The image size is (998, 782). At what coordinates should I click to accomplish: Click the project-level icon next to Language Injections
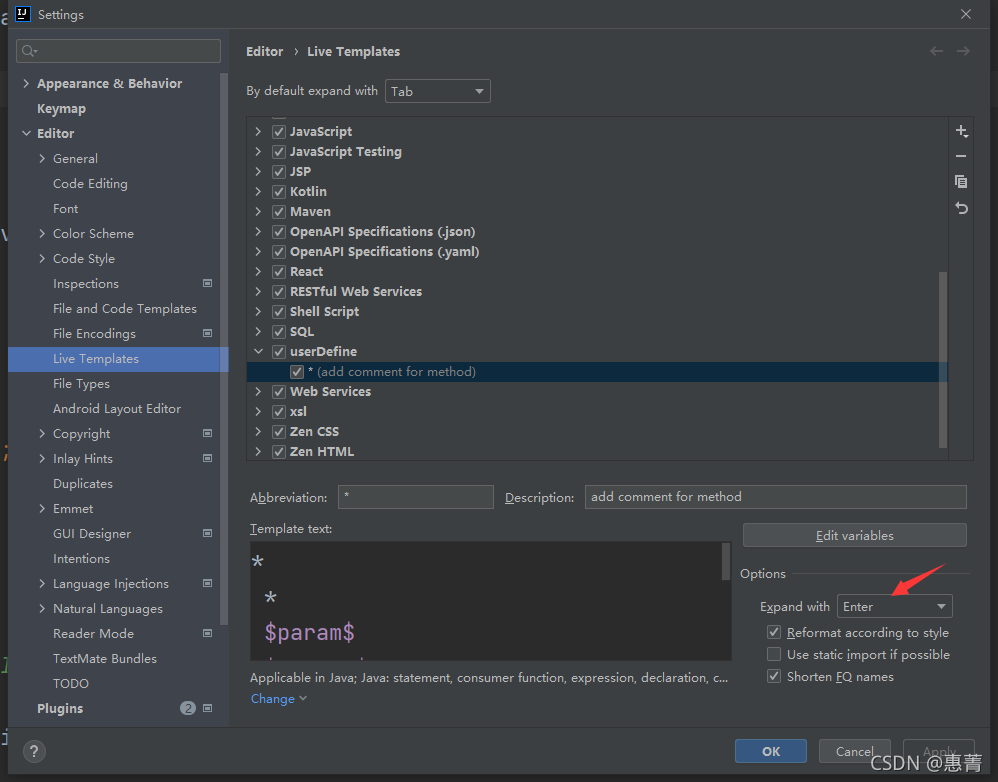pyautogui.click(x=207, y=583)
